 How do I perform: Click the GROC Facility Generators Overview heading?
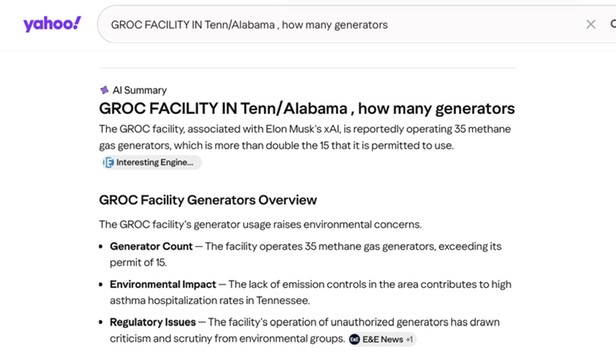208,200
